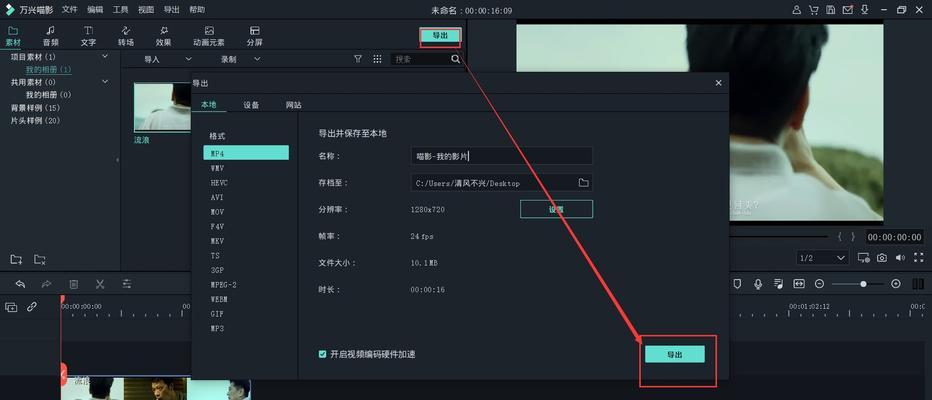Viewport: 932px width, 400px height.
Task: Click the delete folder icon
Action: 40,259
